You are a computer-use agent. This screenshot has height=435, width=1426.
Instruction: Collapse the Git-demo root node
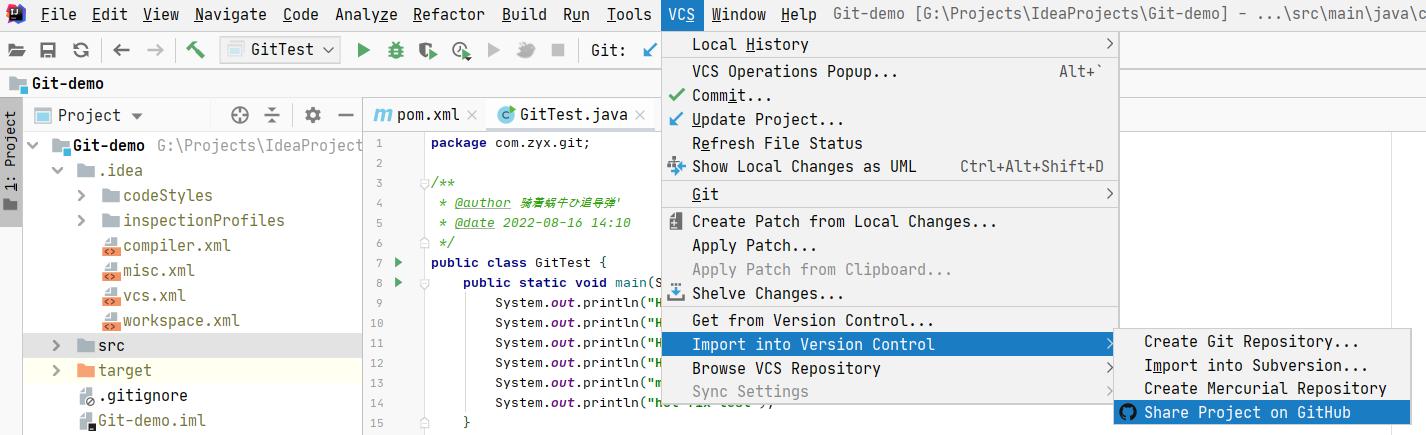coord(32,145)
